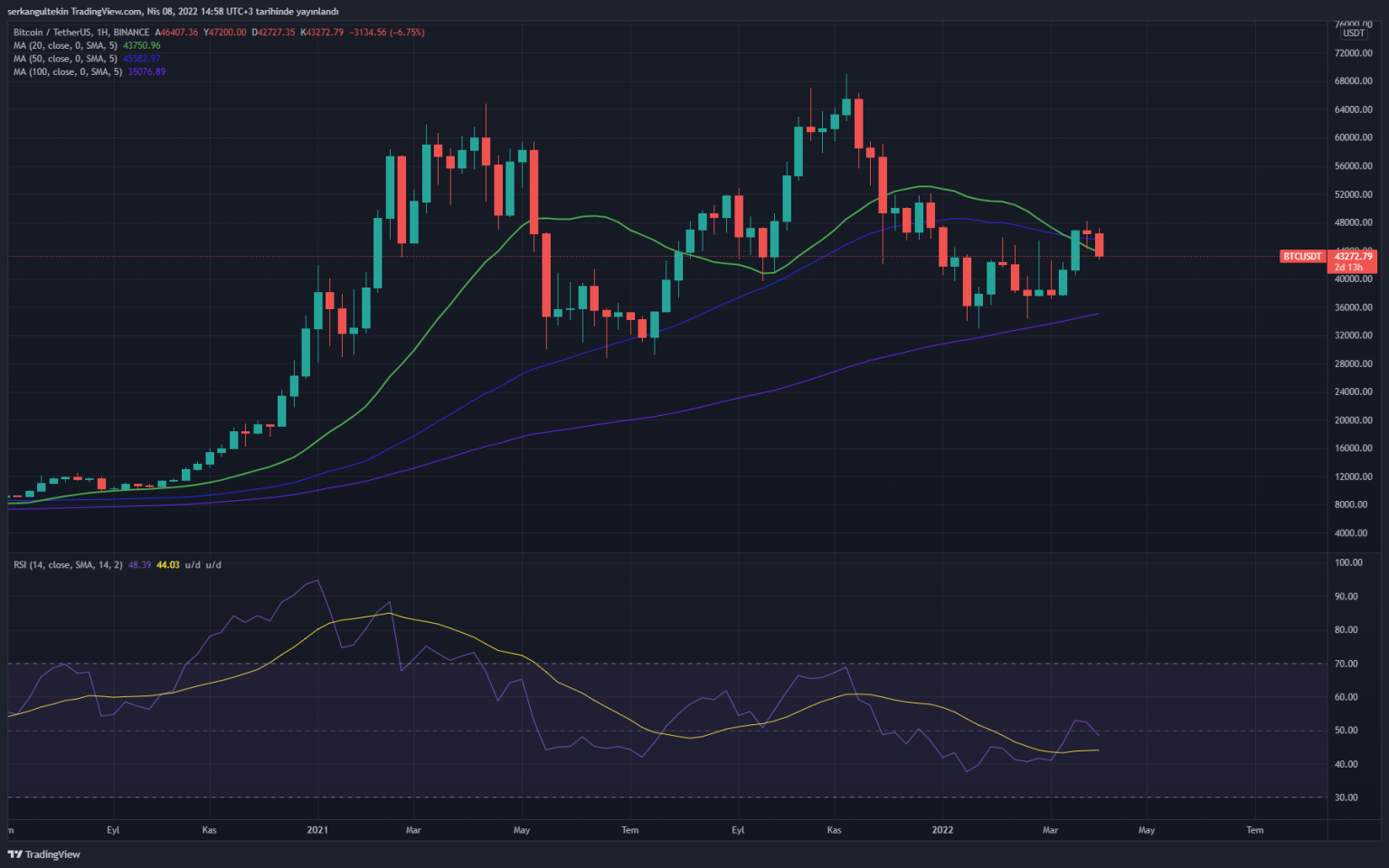Select the MA 100 indicator legend
The image size is (1389, 868).
coord(69,71)
